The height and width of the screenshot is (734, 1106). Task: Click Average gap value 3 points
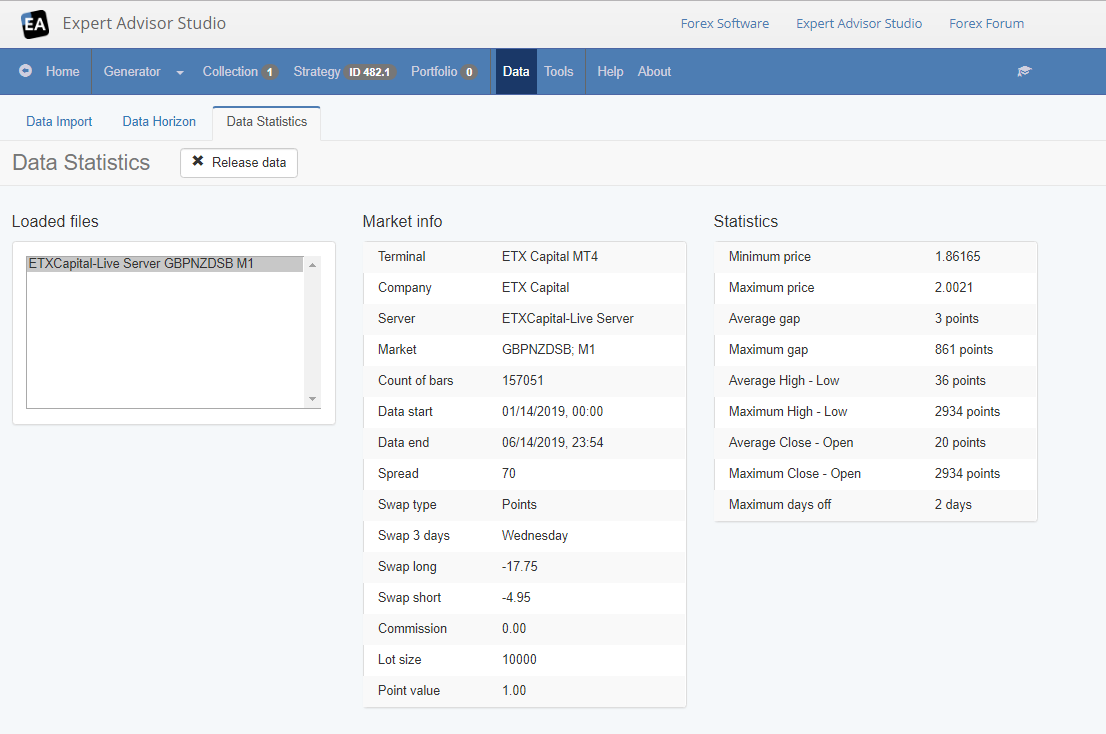[x=956, y=319]
